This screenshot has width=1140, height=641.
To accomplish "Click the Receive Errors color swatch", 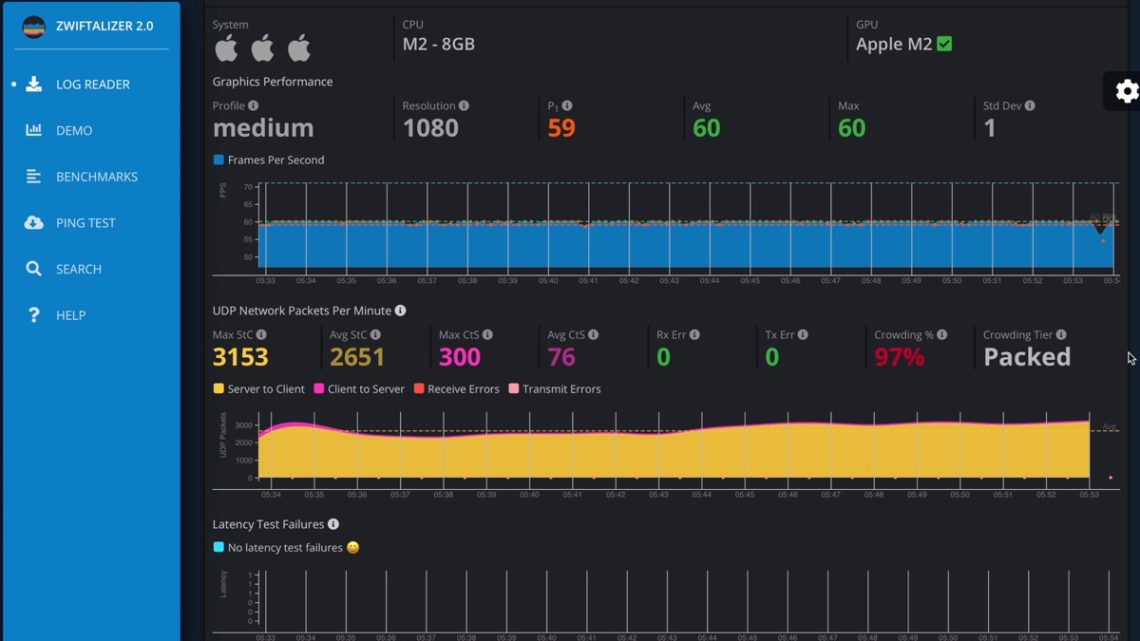I will coord(420,389).
